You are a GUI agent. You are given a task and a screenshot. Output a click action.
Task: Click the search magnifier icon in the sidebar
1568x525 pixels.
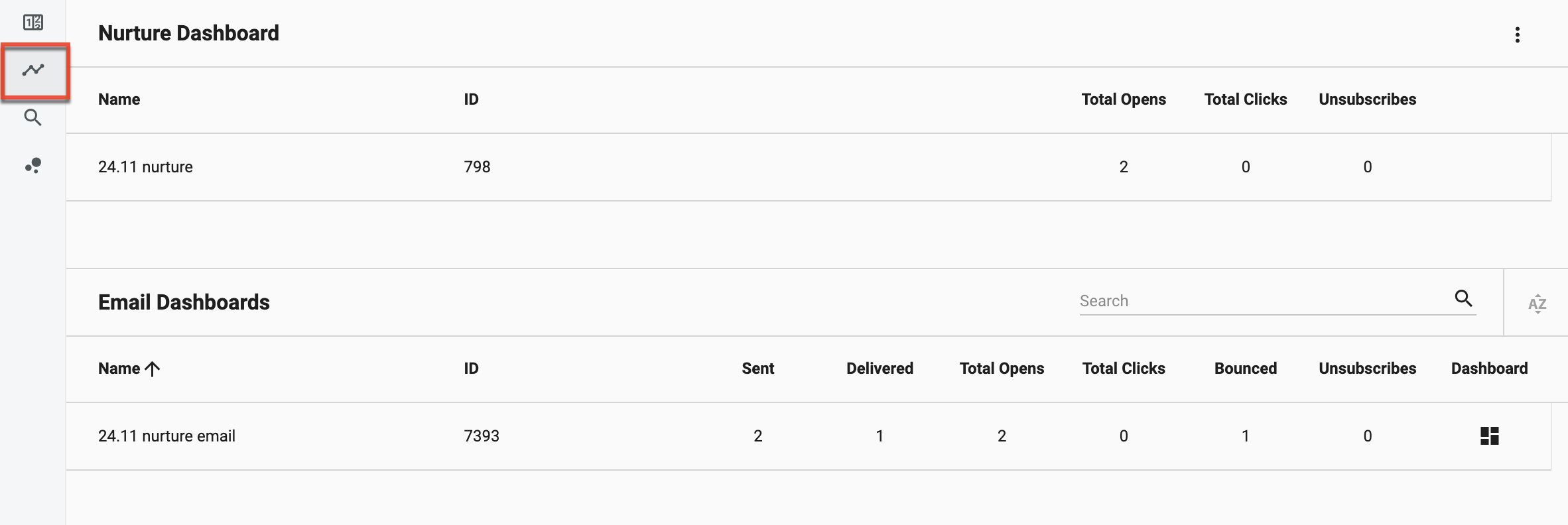coord(34,117)
